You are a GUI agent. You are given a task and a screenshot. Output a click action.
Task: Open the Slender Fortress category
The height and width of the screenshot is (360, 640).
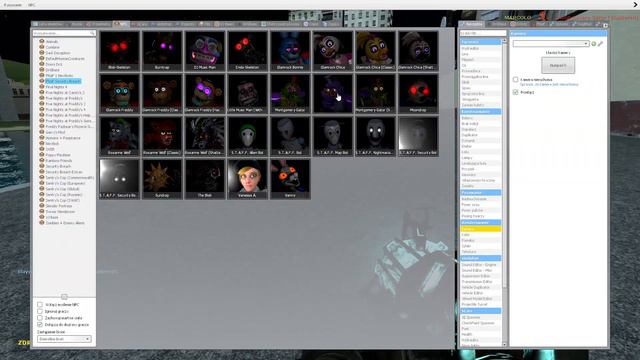(x=59, y=206)
